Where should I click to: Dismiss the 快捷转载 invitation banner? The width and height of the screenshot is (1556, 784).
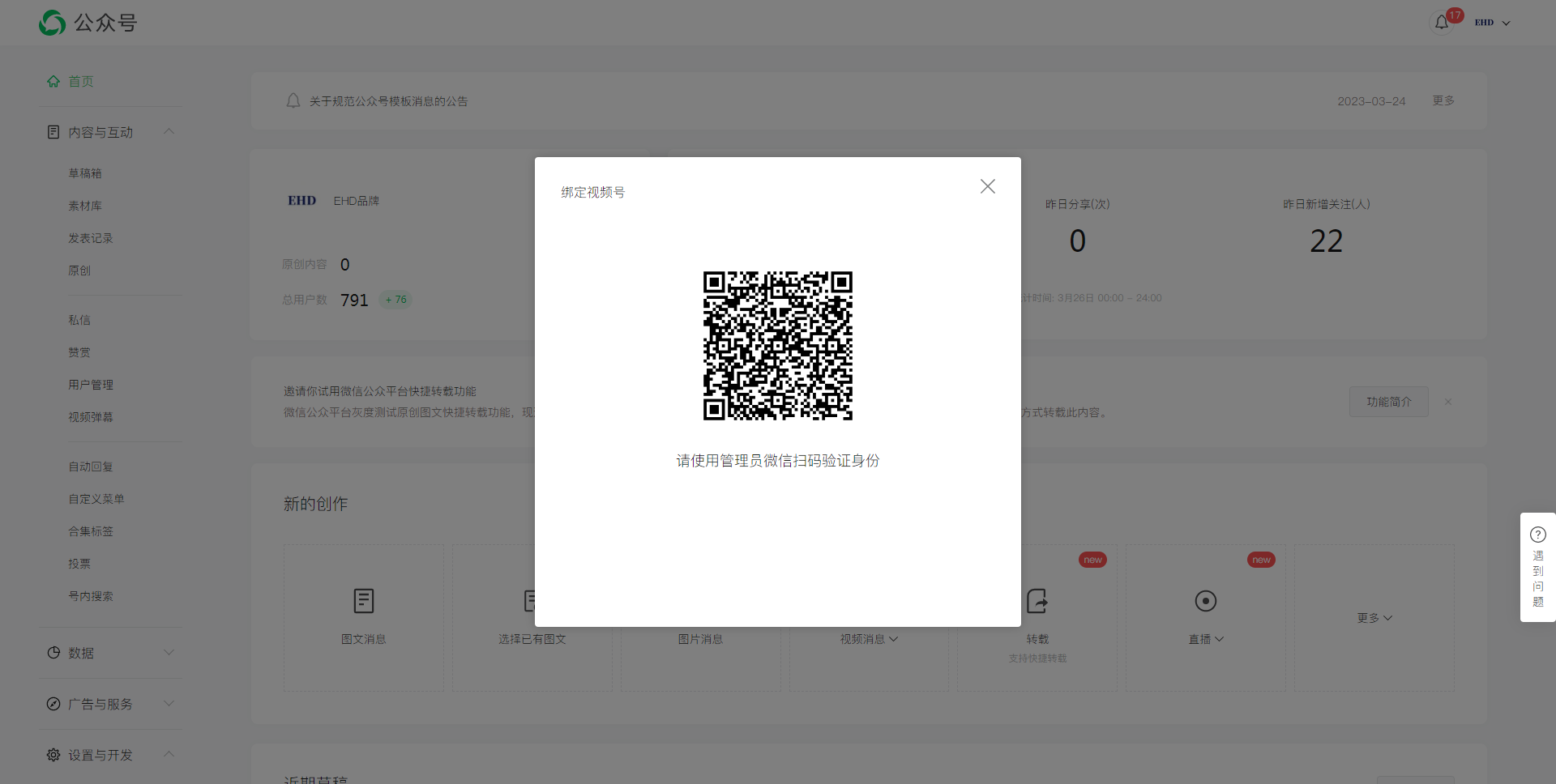pyautogui.click(x=1448, y=402)
